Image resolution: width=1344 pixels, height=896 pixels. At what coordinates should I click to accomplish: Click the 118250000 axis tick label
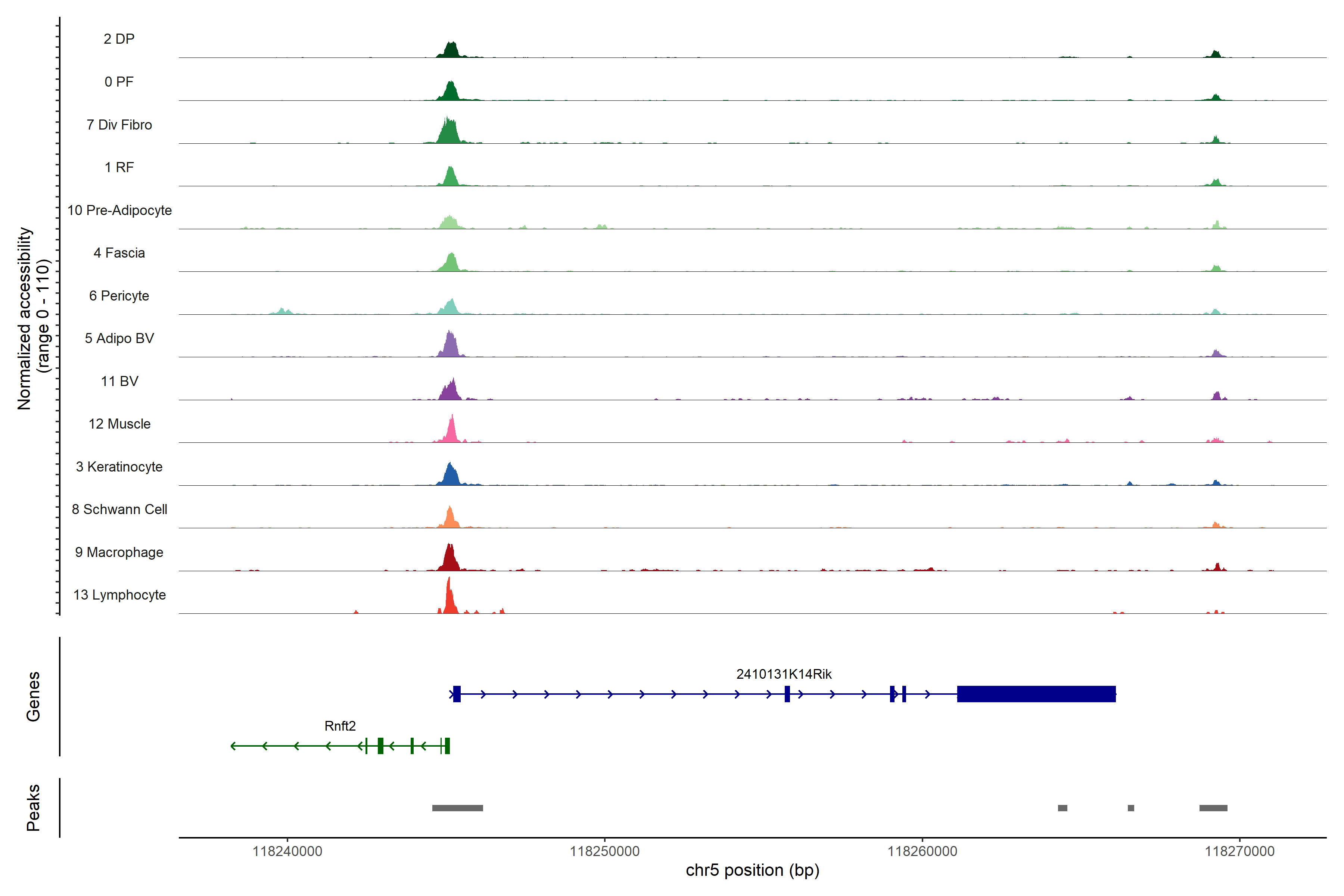click(604, 852)
